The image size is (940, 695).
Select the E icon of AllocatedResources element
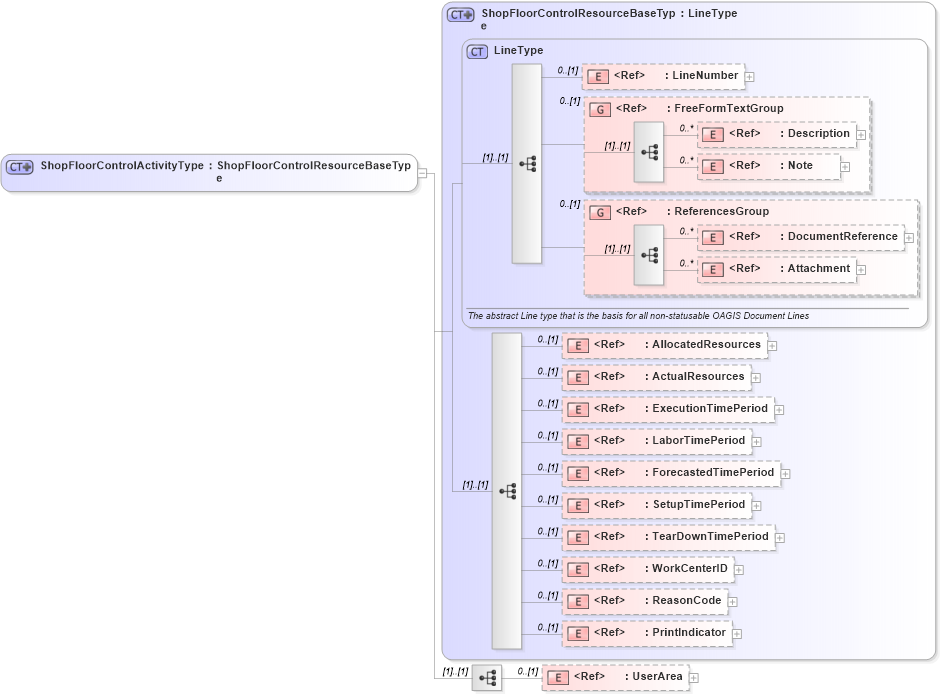point(577,344)
